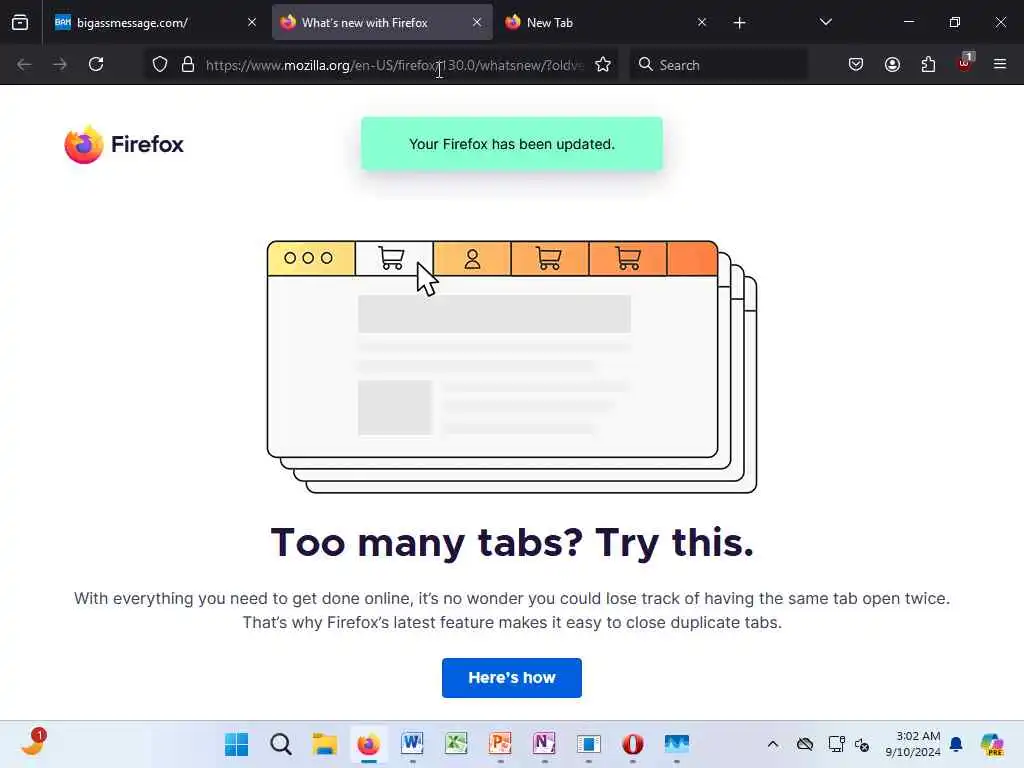This screenshot has width=1024, height=768.
Task: Open the widgets icon with the red badge
Action: tap(33, 743)
